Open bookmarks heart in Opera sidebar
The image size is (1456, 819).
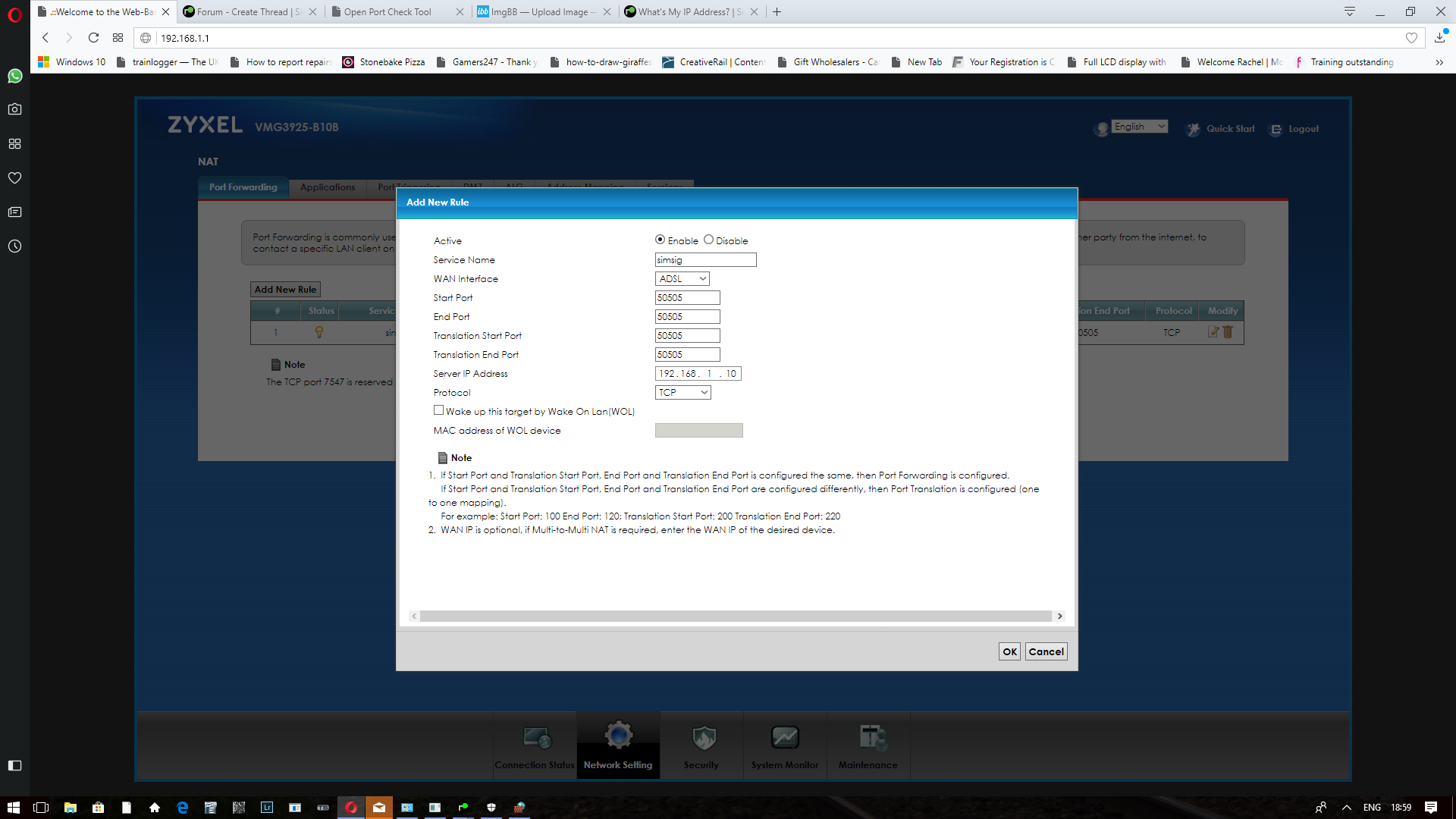tap(14, 177)
